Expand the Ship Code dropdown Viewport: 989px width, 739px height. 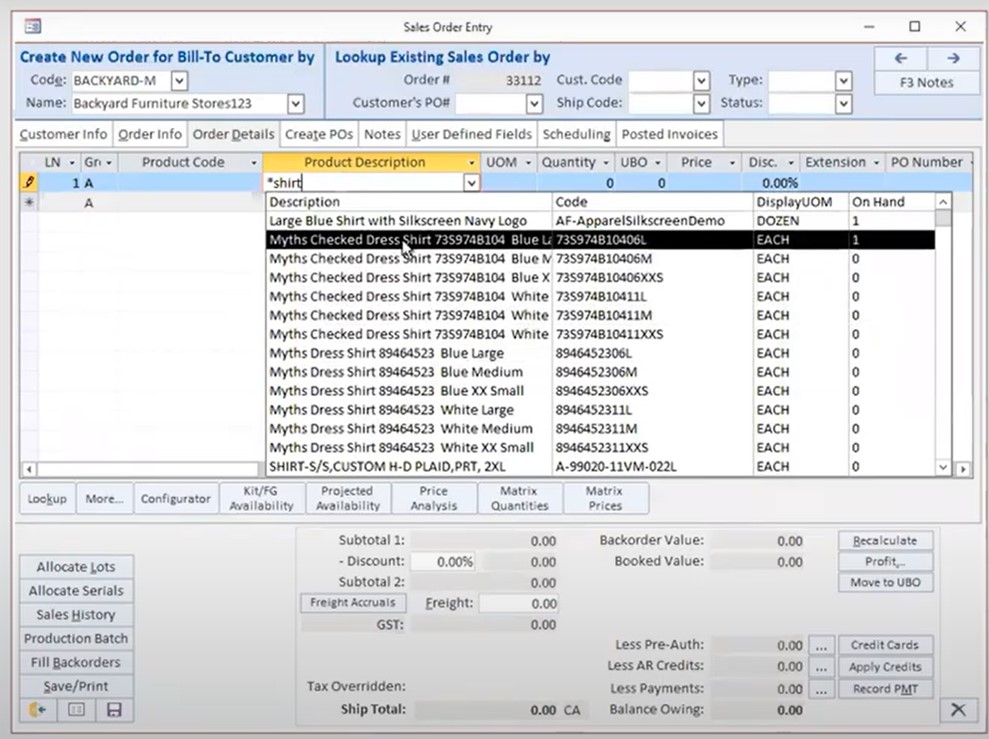[701, 103]
